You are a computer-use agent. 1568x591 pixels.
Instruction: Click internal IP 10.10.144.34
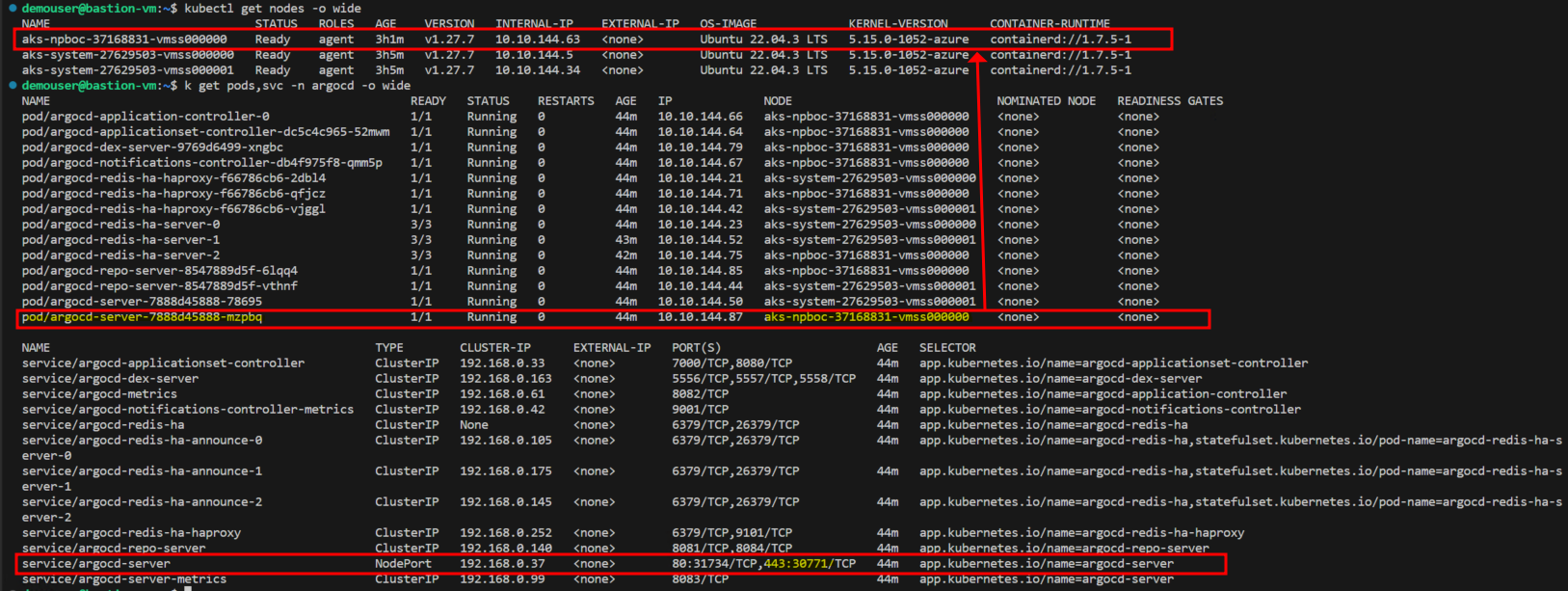(x=538, y=70)
